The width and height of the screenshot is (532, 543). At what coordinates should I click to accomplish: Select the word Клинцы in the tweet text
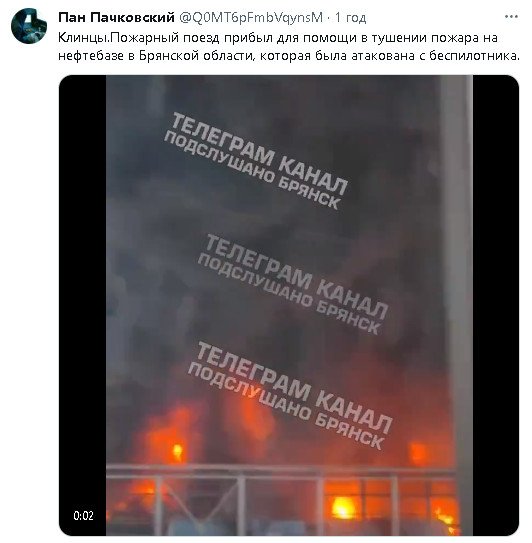(x=81, y=37)
